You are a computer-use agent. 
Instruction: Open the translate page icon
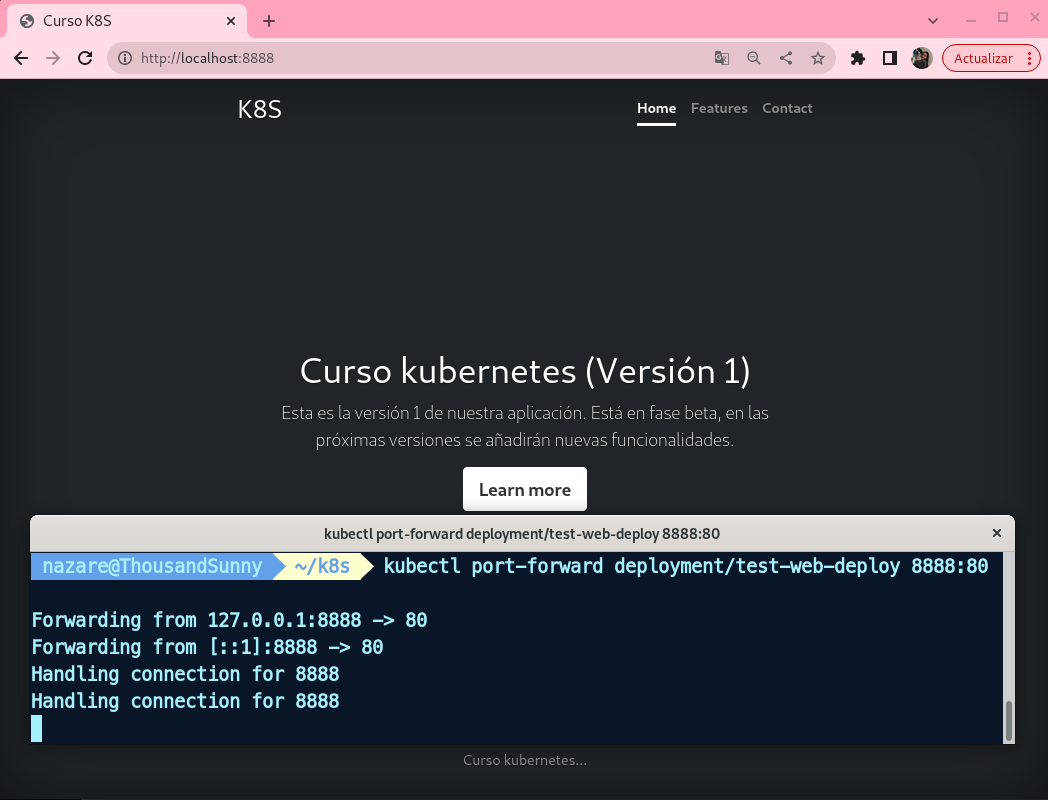[721, 59]
